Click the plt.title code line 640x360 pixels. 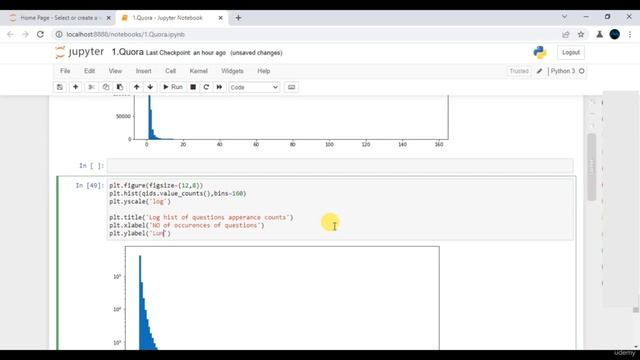click(201, 217)
